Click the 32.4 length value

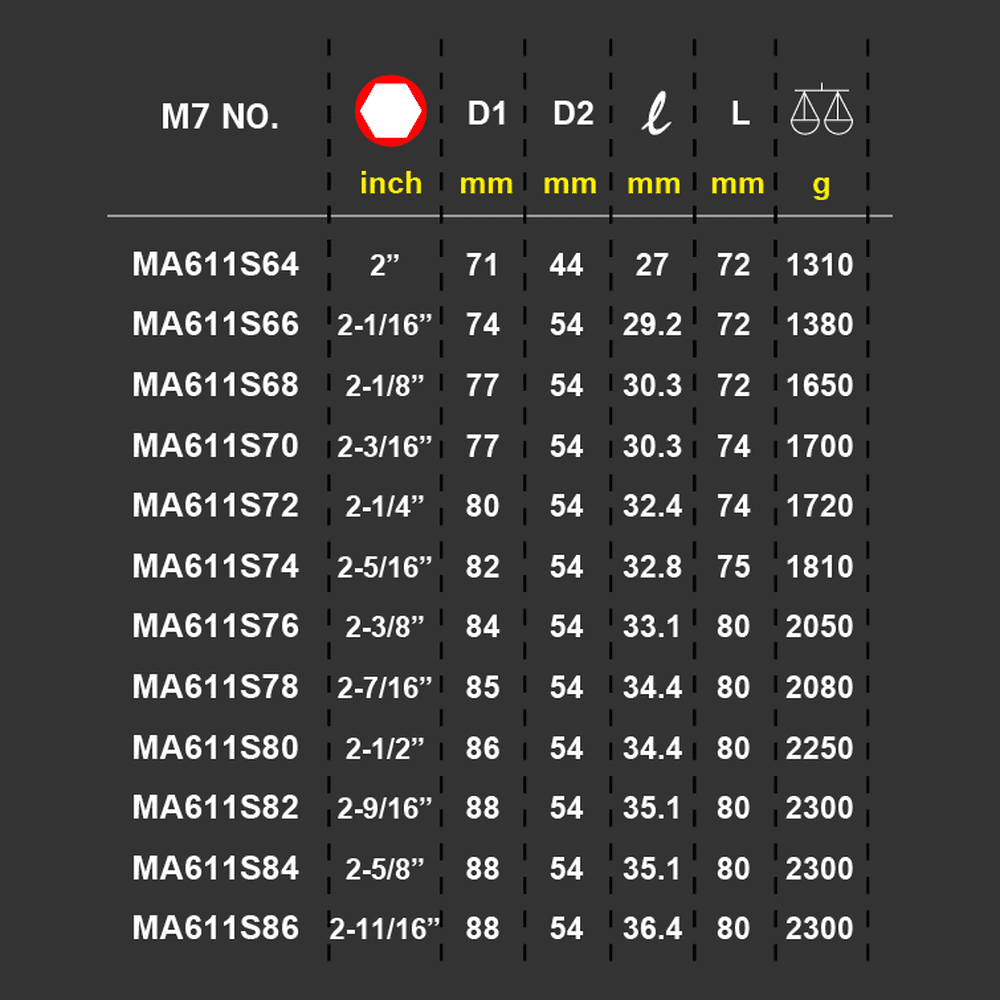[652, 506]
